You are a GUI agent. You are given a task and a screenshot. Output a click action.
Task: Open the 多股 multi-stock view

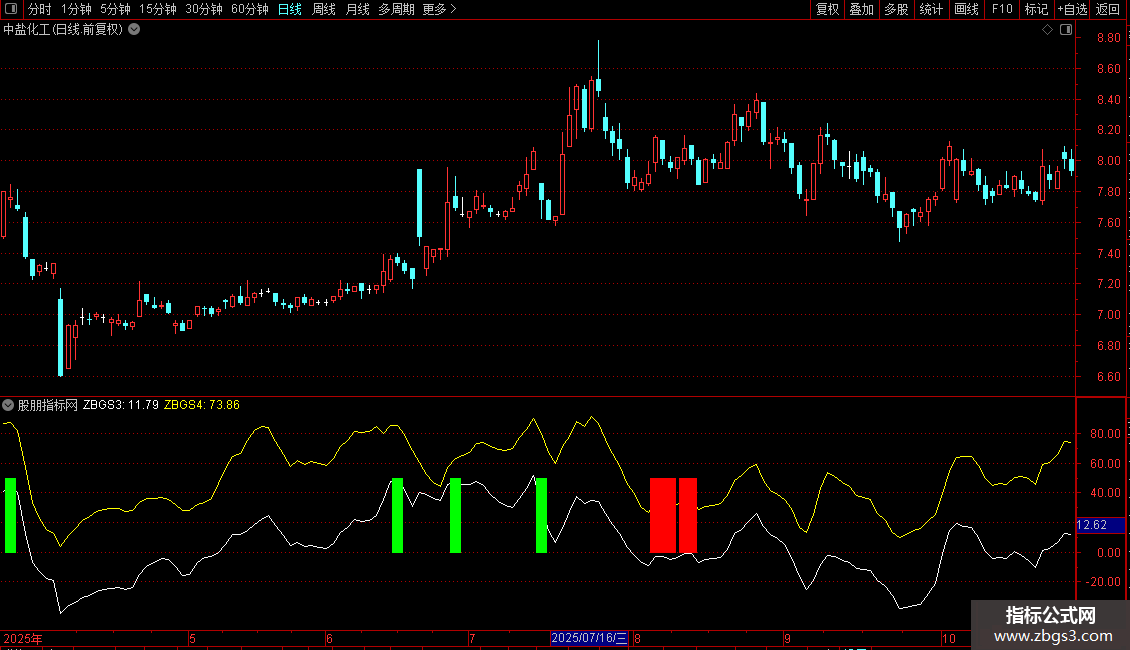pos(896,9)
